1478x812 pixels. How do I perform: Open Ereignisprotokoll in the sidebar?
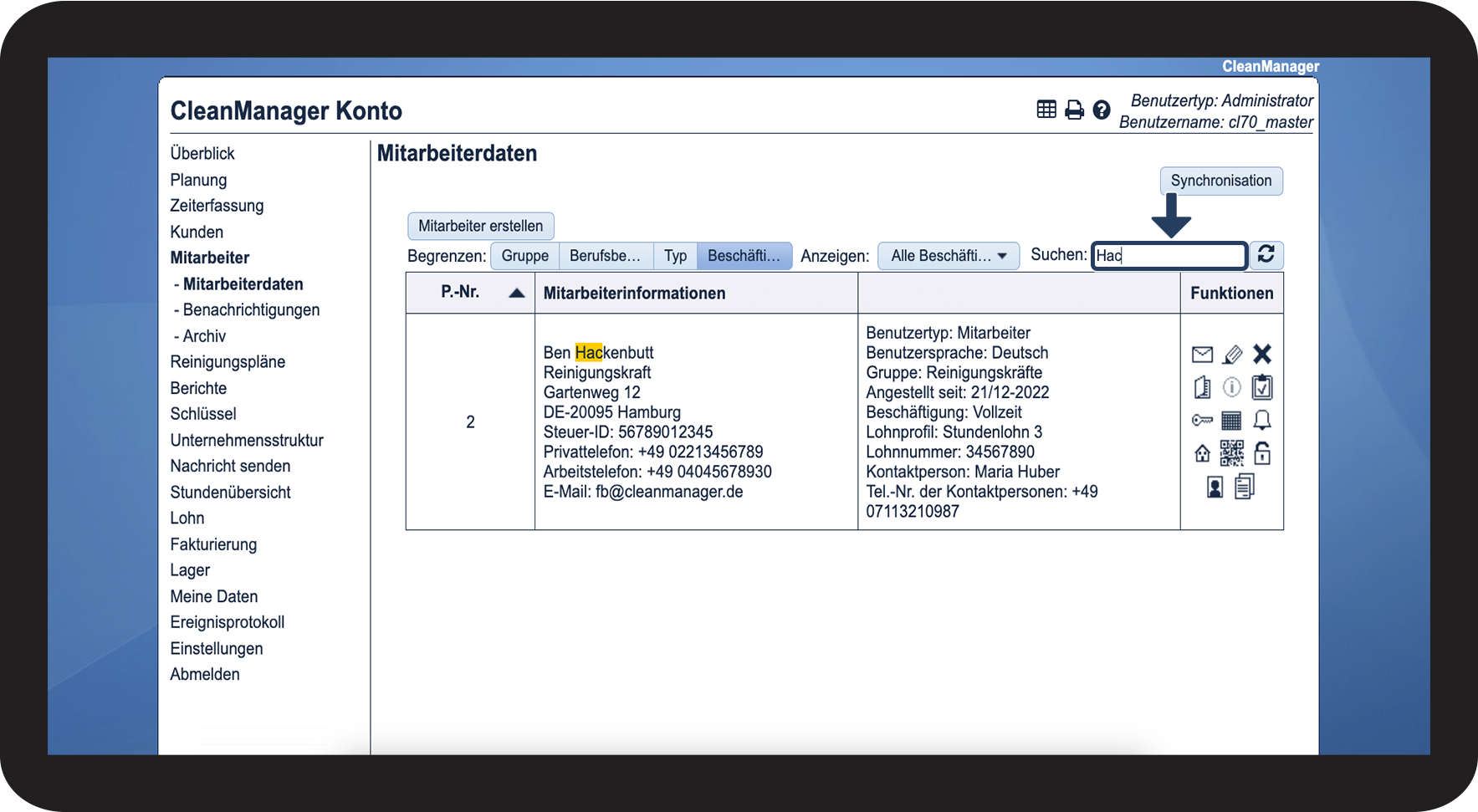(228, 622)
